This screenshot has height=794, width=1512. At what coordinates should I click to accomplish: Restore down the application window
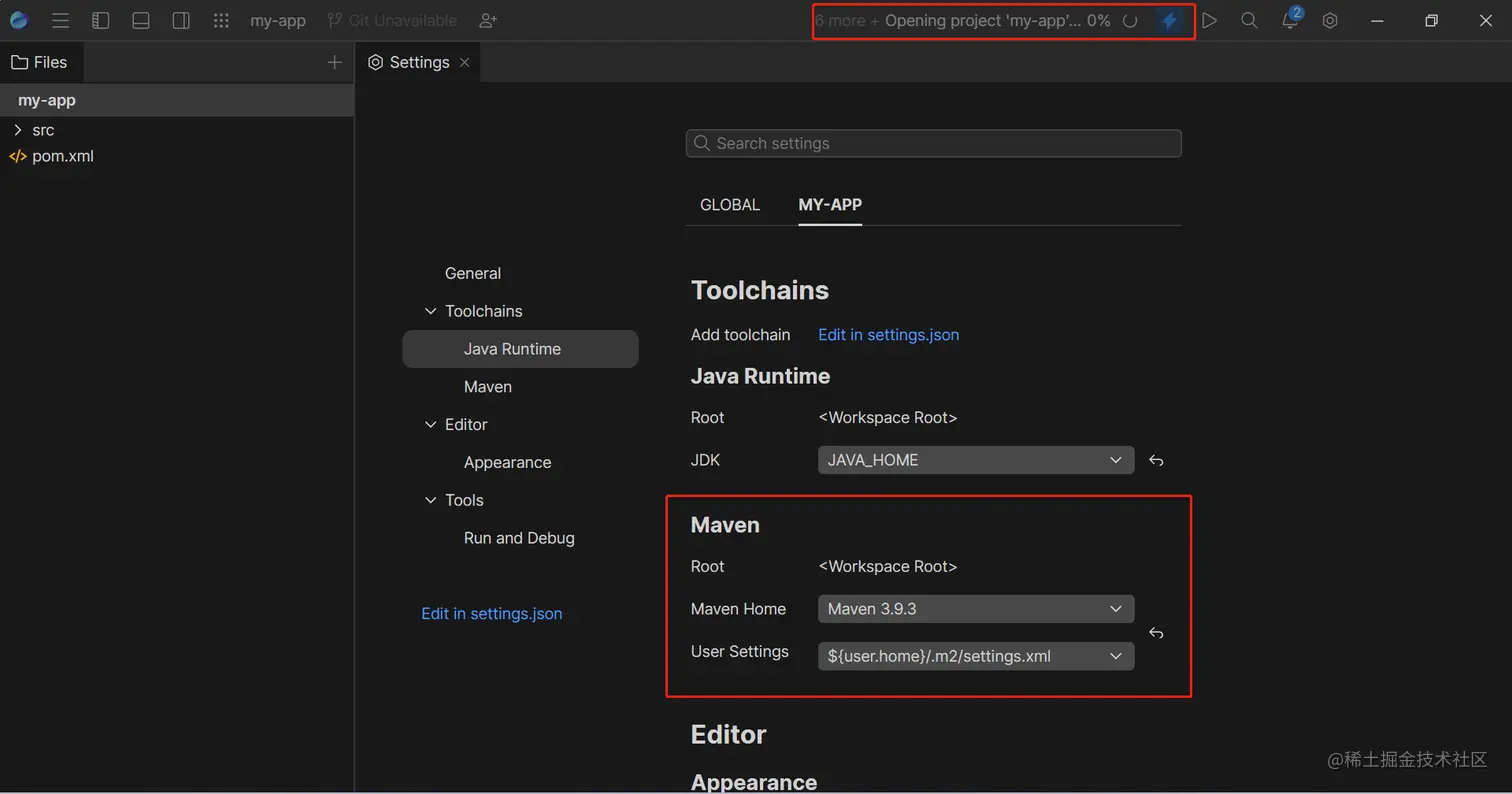tap(1431, 20)
